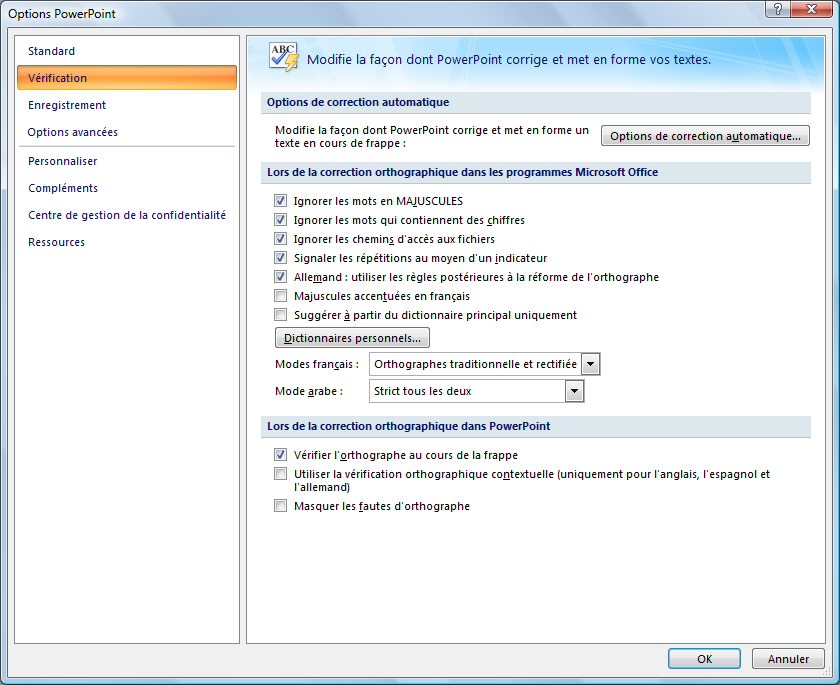Open the Mode arabe dropdown arrow

click(574, 391)
